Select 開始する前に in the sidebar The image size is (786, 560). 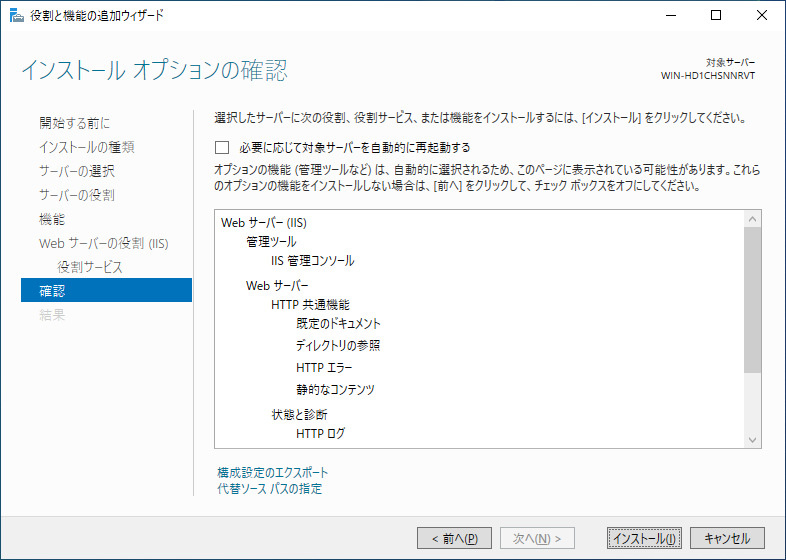[75, 123]
